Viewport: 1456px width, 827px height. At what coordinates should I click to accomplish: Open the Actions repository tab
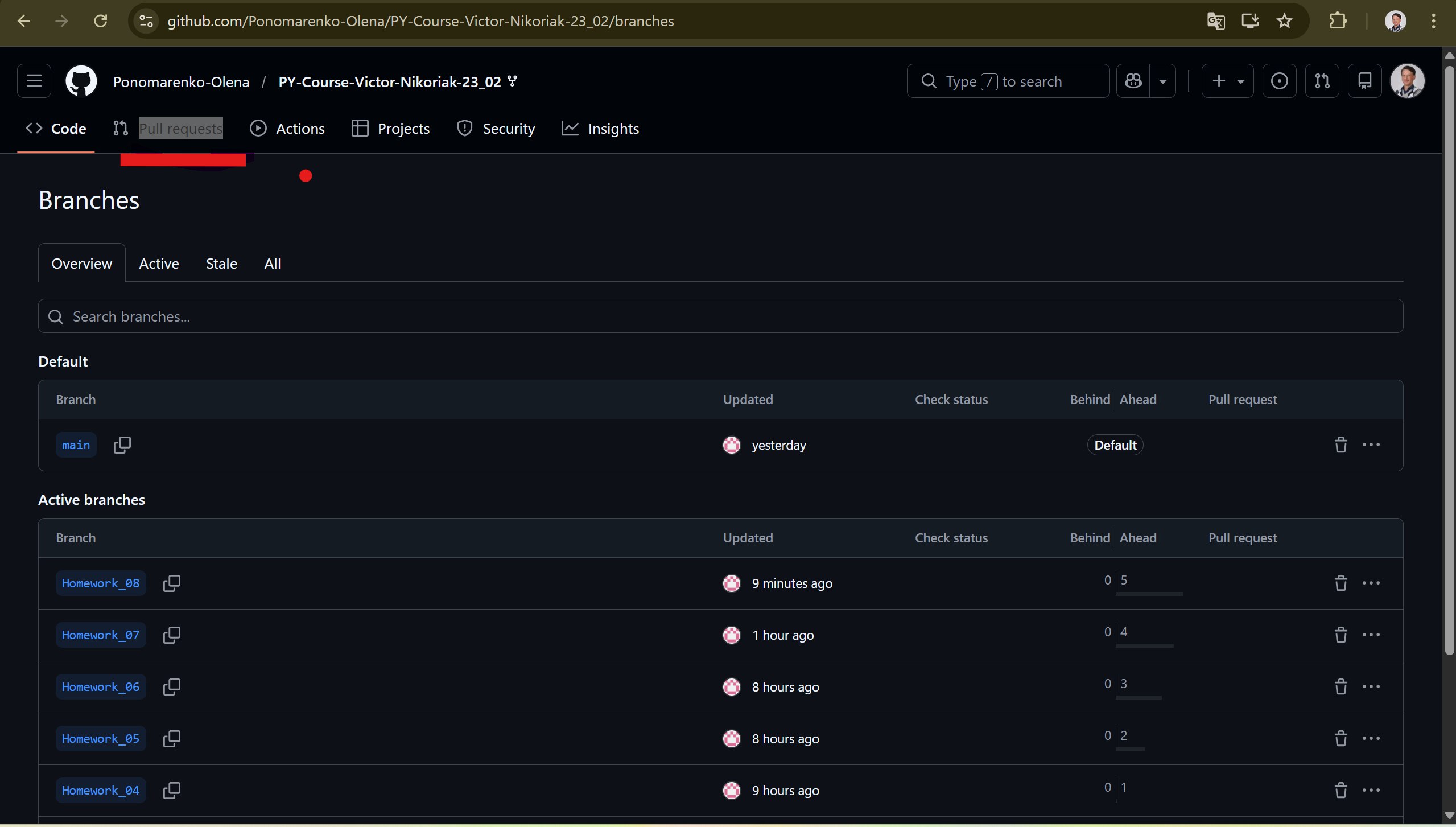click(x=287, y=129)
